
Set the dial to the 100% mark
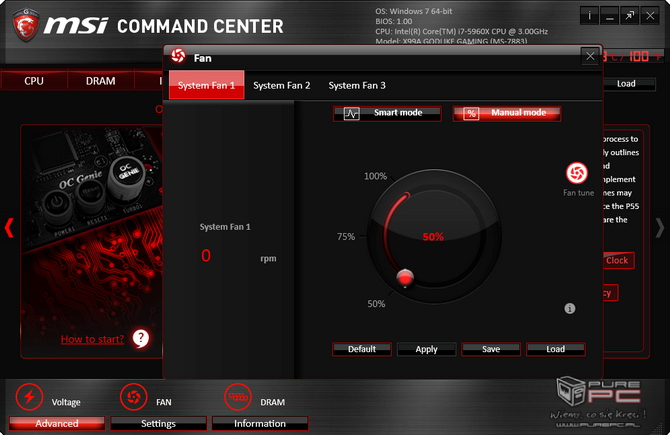pos(376,176)
